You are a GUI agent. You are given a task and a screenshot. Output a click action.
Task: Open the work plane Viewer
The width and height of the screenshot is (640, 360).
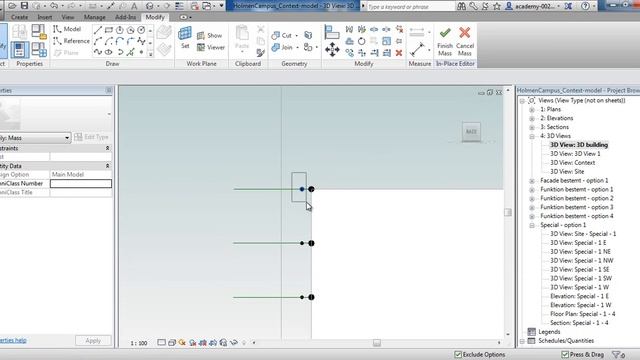click(211, 47)
